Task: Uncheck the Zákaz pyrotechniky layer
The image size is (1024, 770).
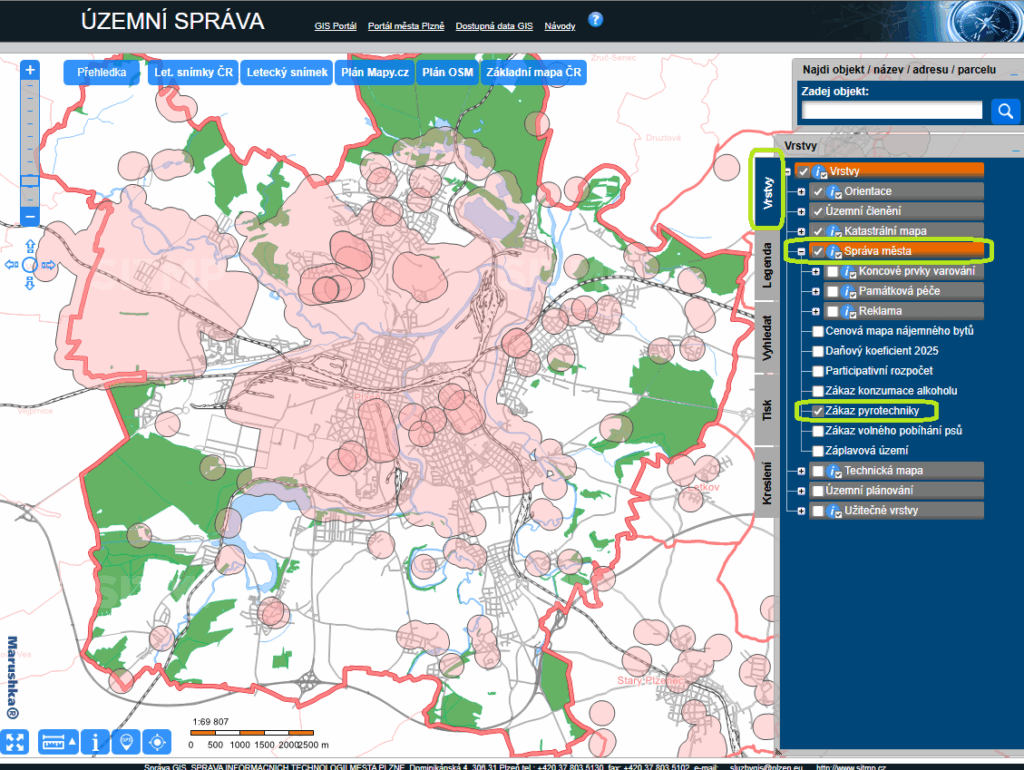Action: pyautogui.click(x=818, y=411)
